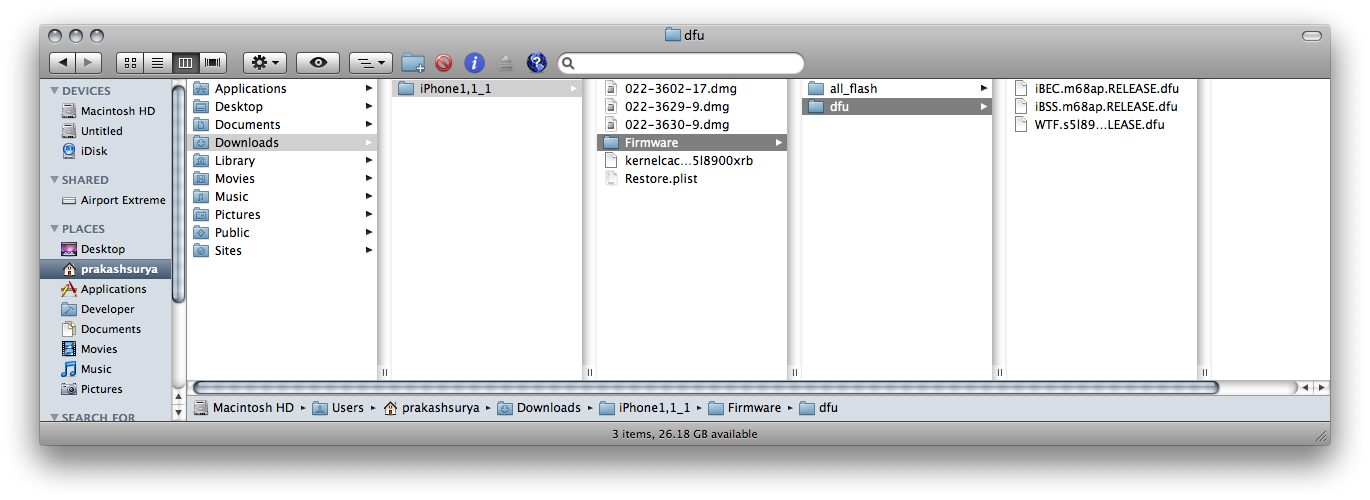This screenshot has height=500, width=1370.
Task: Open Movies in sidebar Places
Action: (108, 349)
